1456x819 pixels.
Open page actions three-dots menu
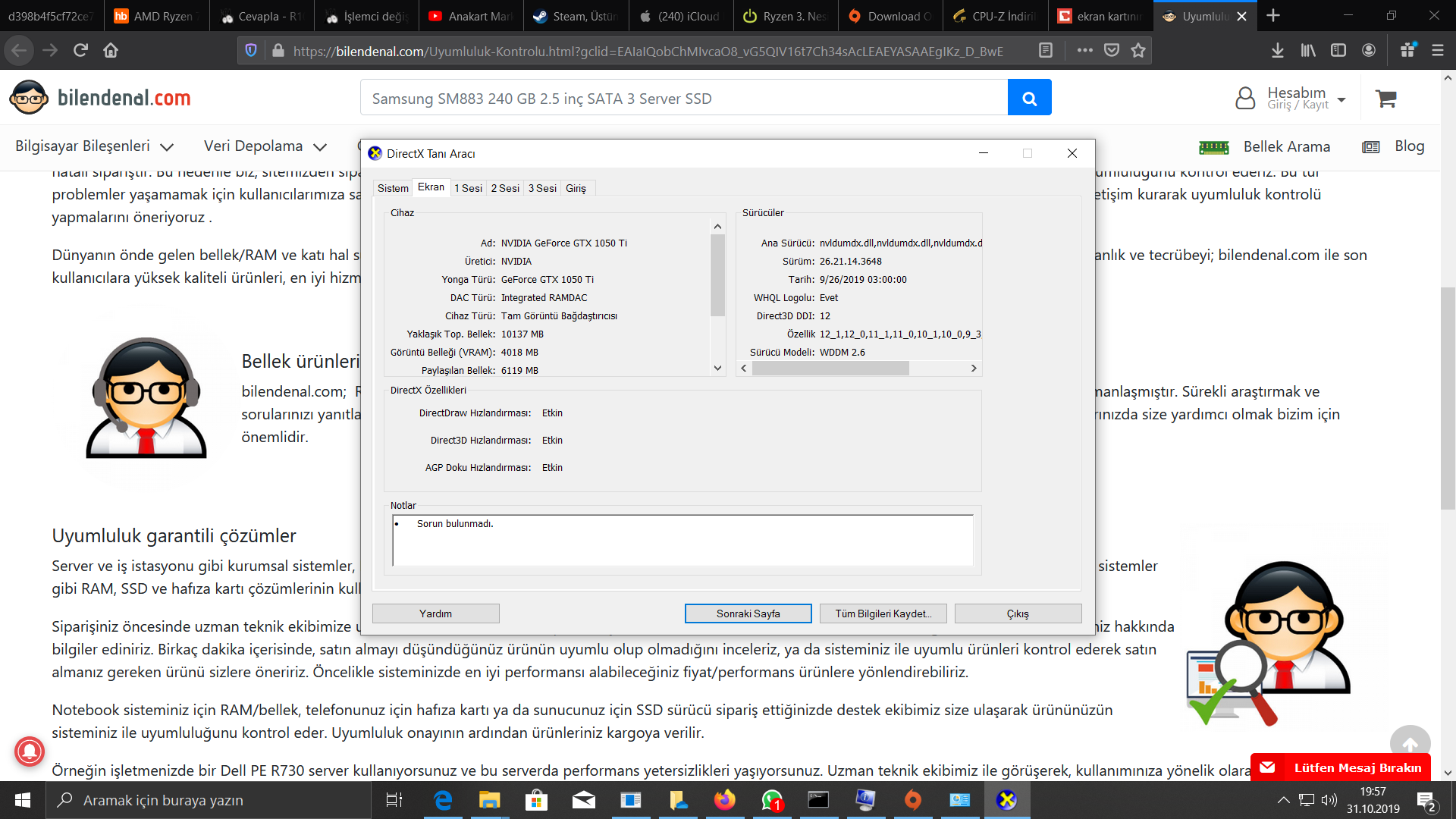1085,50
